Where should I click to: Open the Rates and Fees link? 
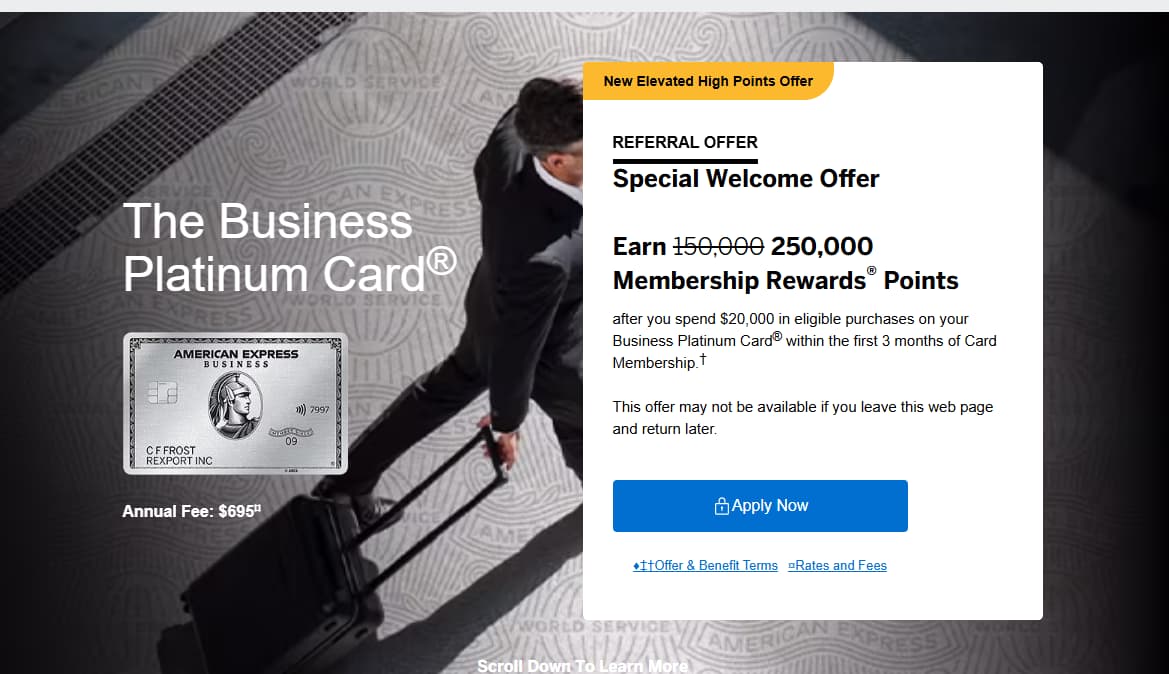pyautogui.click(x=841, y=566)
